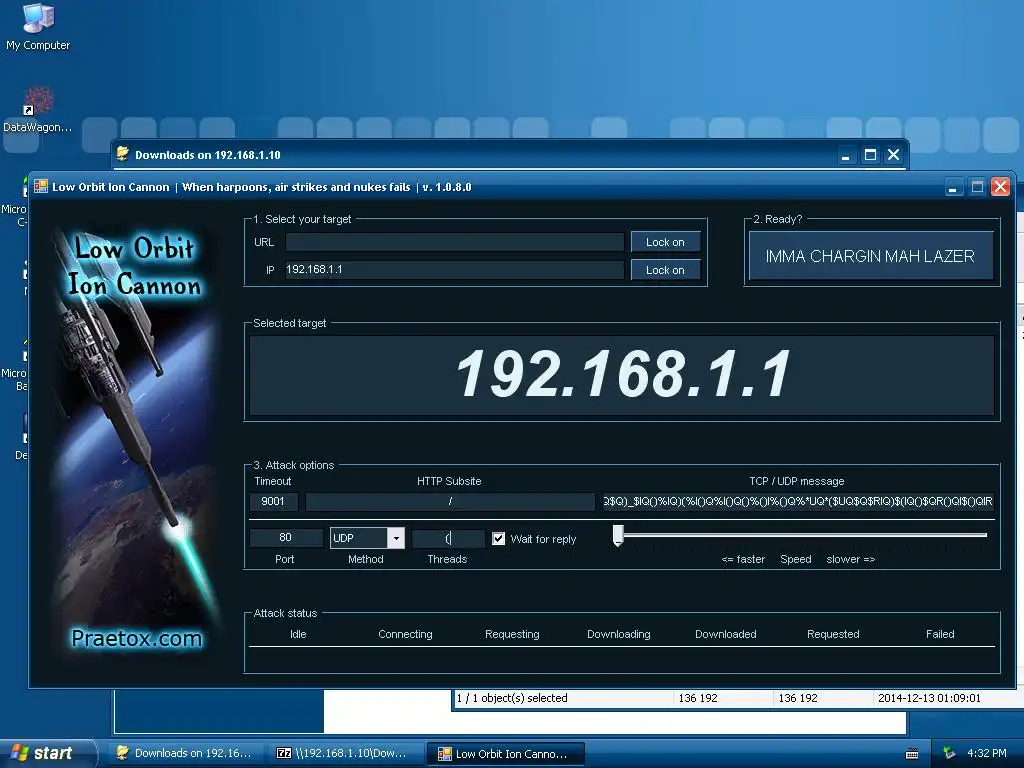
Task: Click the Threads input field
Action: tap(448, 538)
